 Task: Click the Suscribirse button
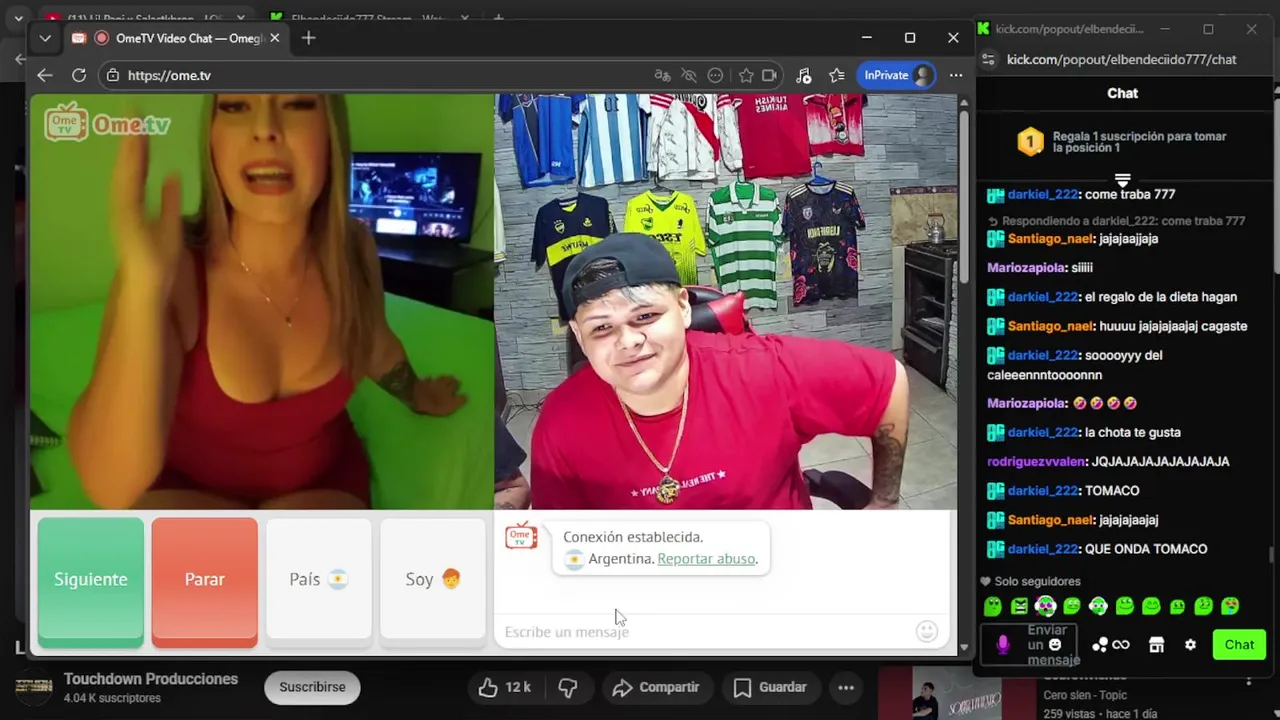click(x=312, y=687)
